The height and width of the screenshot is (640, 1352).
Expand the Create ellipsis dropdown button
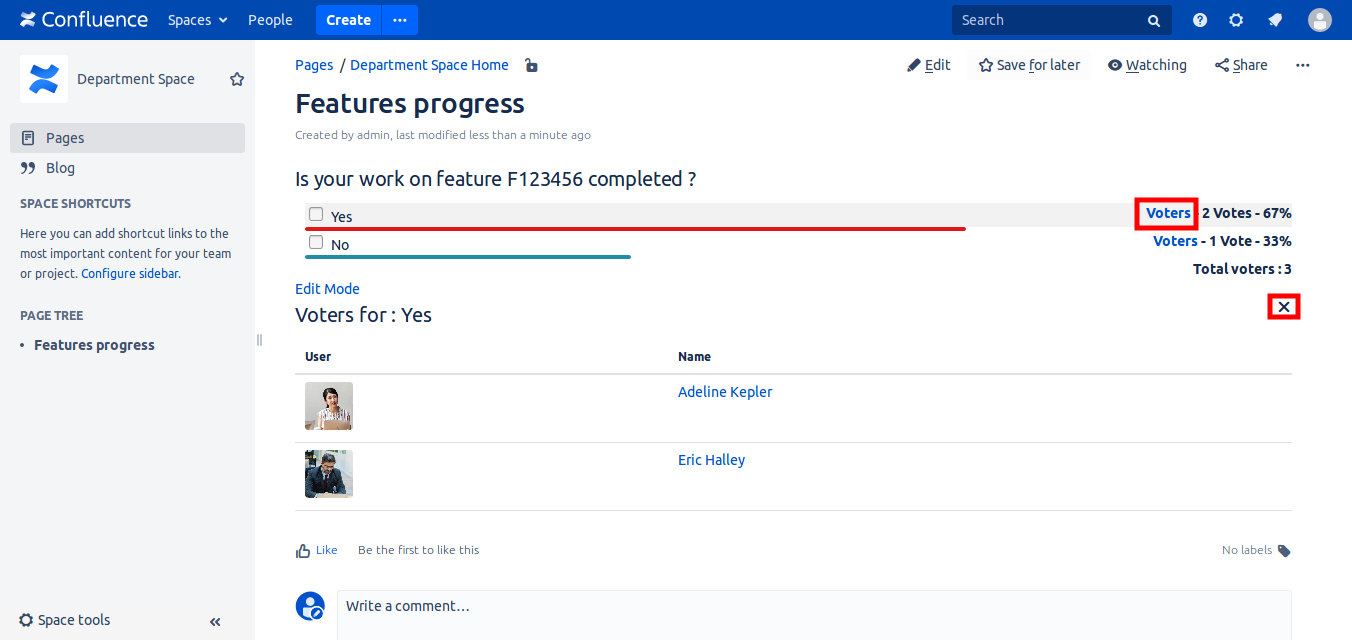(x=400, y=20)
